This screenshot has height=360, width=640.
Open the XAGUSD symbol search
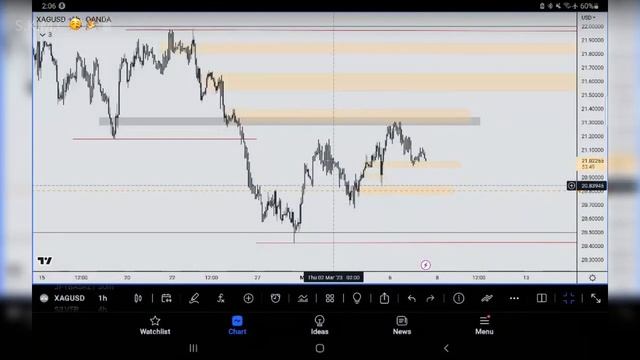pos(69,298)
